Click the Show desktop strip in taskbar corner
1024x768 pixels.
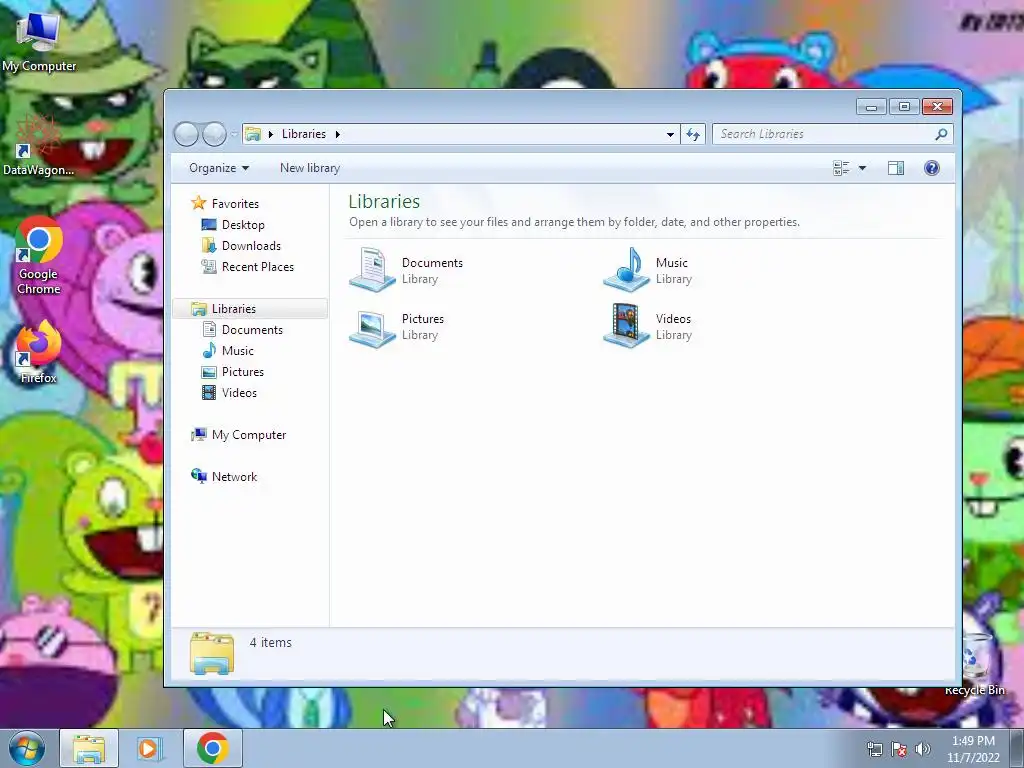click(1017, 748)
